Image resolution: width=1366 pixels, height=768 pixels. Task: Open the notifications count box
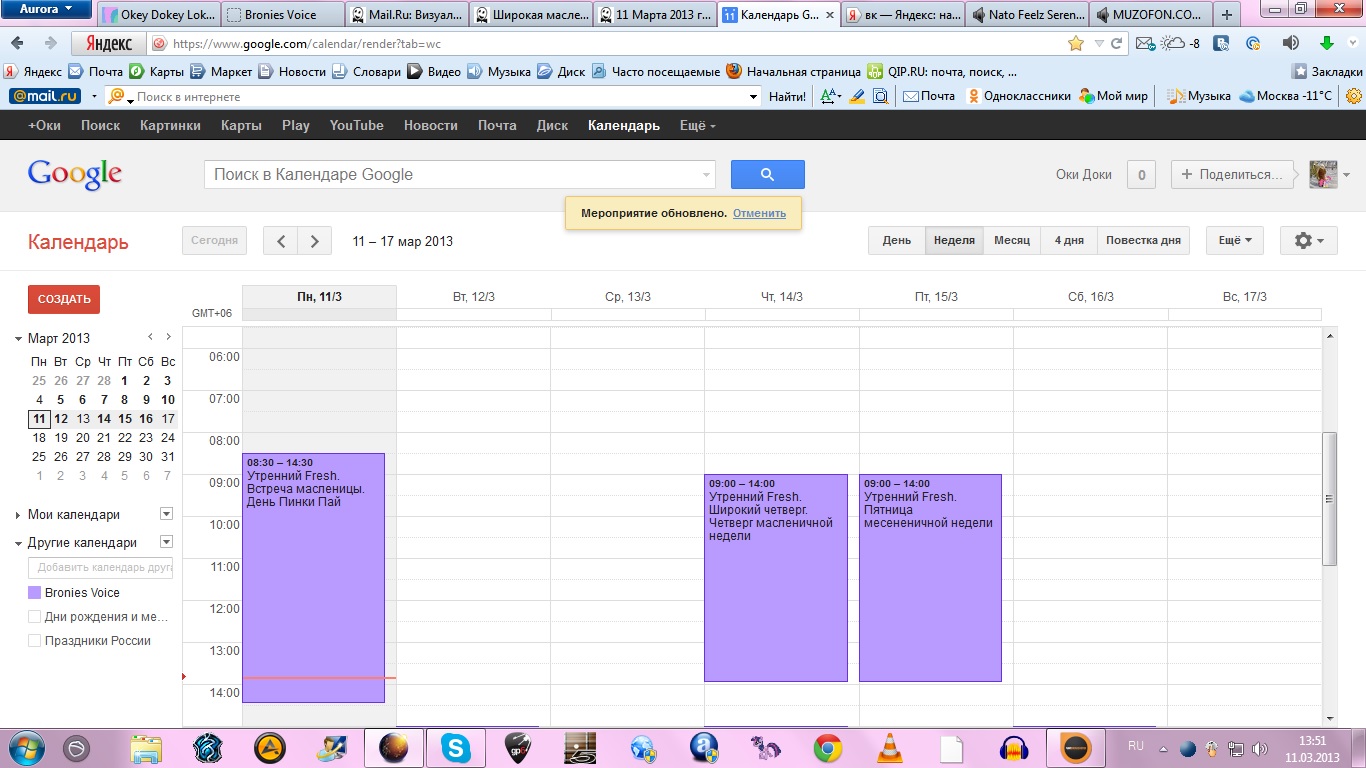(1142, 174)
